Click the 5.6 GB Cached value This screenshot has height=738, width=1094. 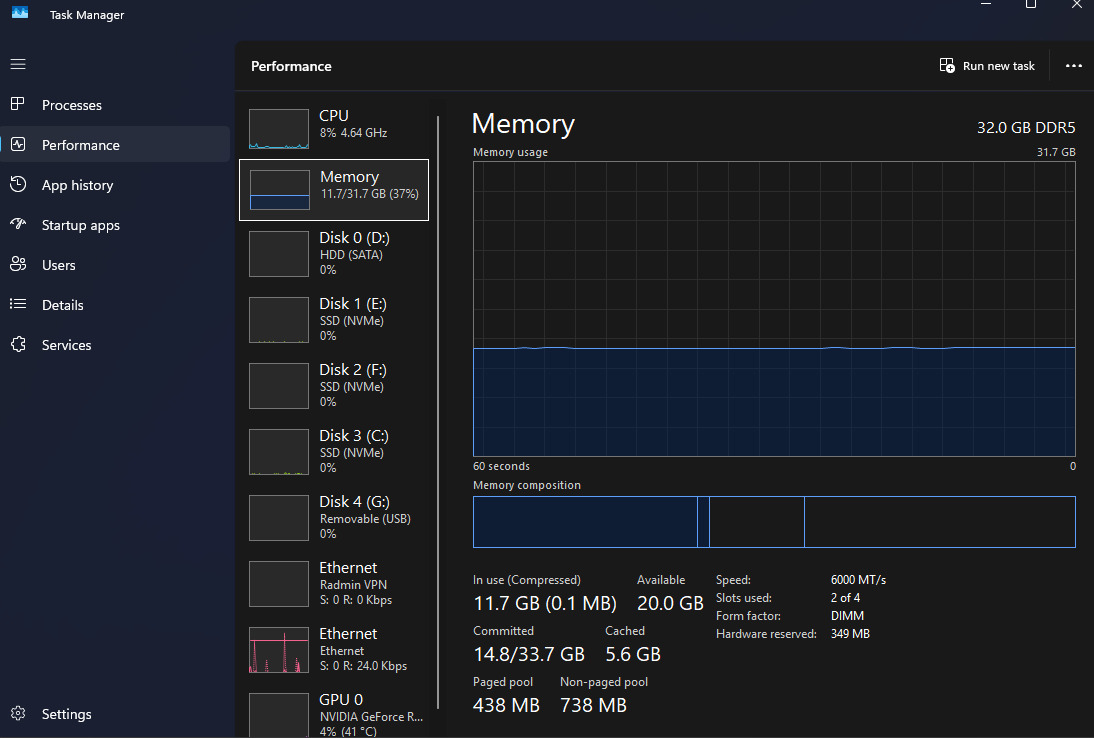633,654
